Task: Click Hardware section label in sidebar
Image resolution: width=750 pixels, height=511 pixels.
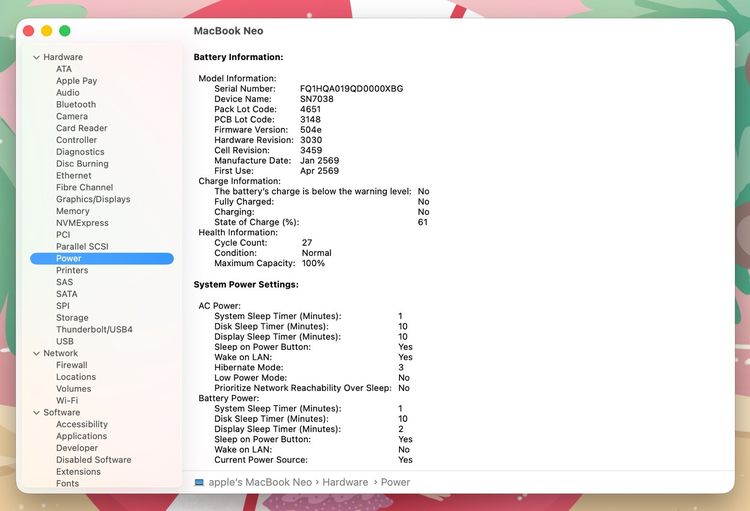Action: pyautogui.click(x=63, y=57)
